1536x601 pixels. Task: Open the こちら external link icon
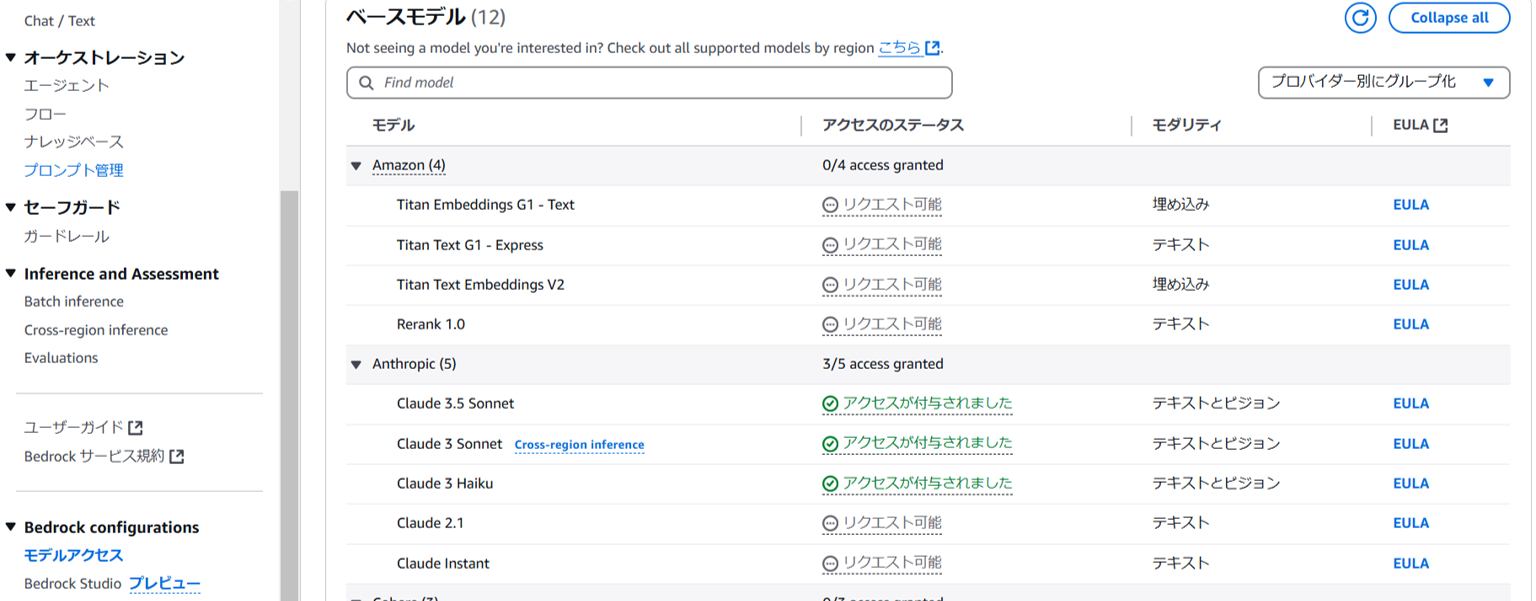click(x=933, y=47)
